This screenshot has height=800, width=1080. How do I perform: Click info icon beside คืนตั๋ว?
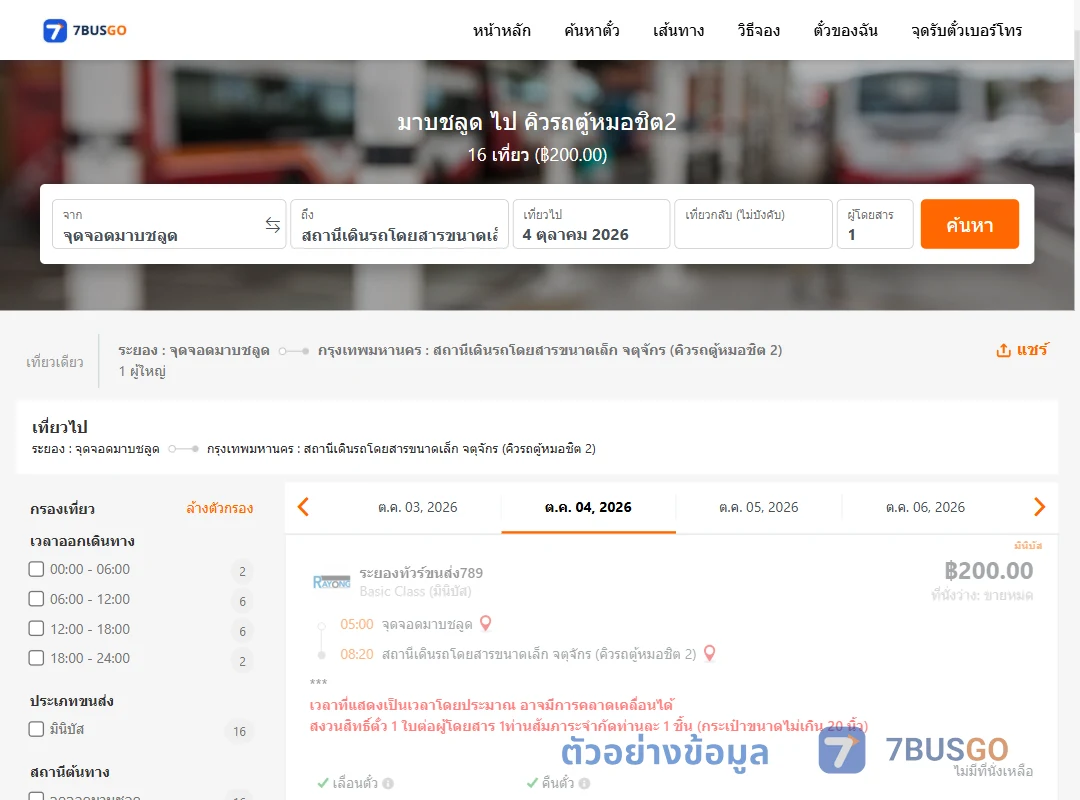coord(584,783)
